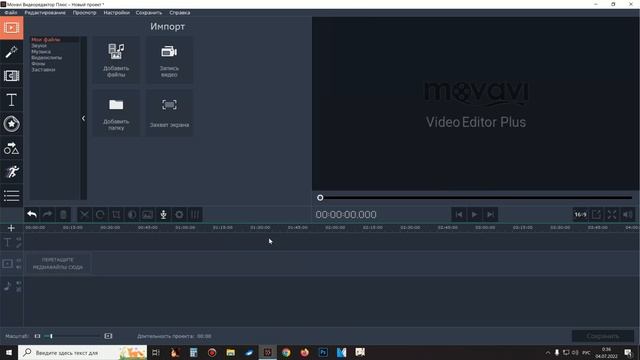640x360 pixels.
Task: Toggle the title track link icon
Action: [19, 245]
